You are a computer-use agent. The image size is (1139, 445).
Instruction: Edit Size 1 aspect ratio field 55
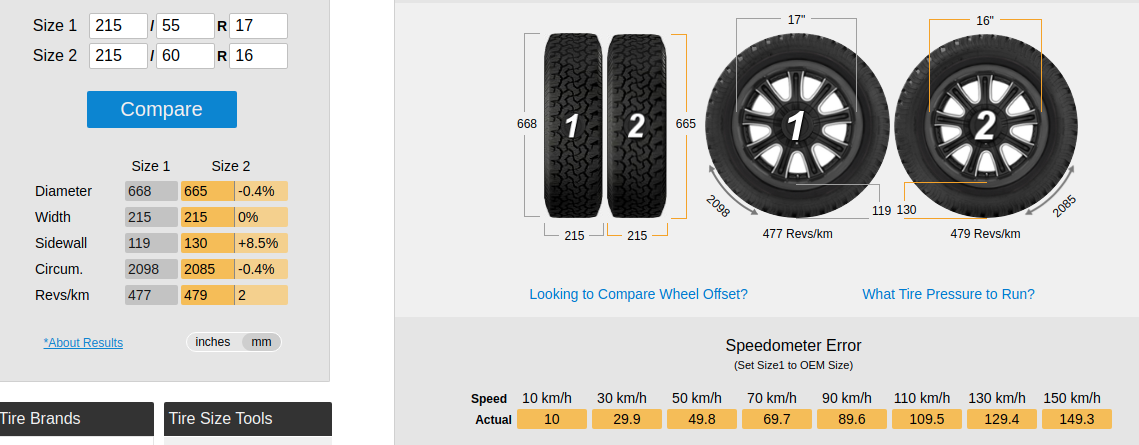[185, 26]
